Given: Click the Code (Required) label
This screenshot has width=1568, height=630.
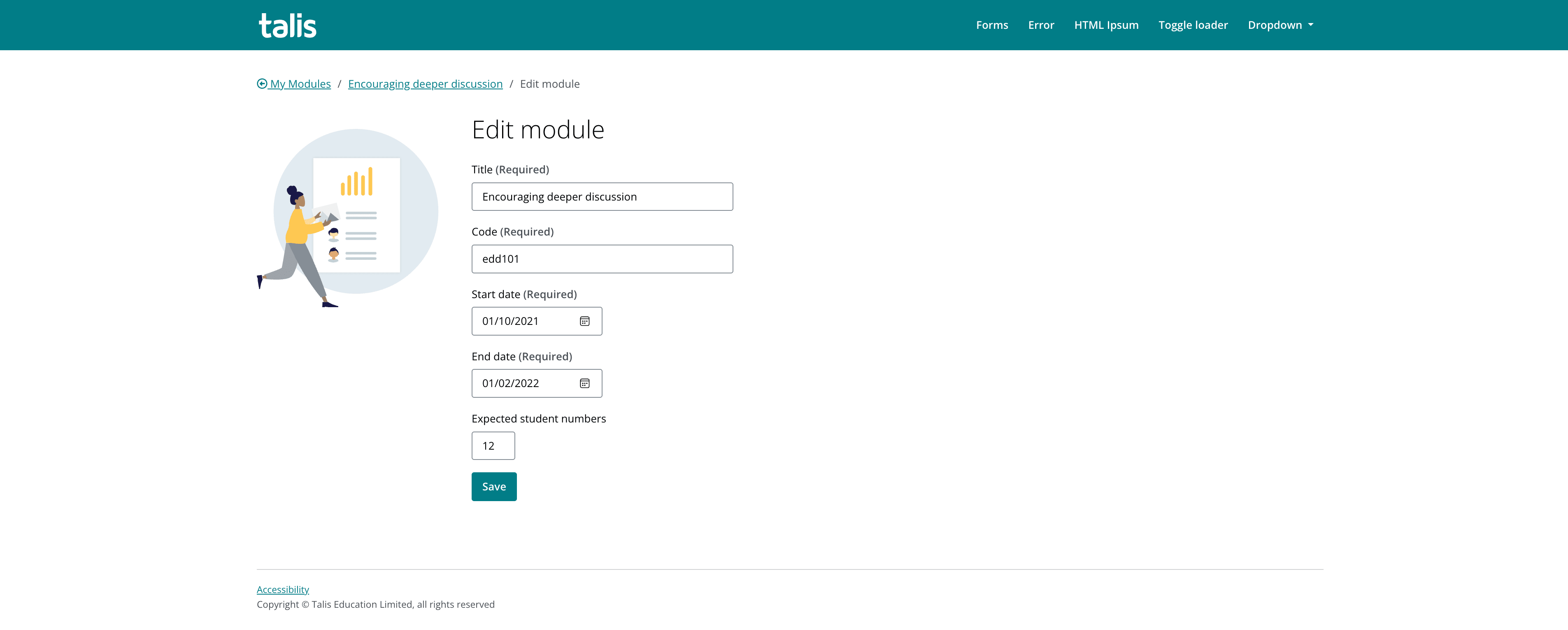Looking at the screenshot, I should 512,231.
